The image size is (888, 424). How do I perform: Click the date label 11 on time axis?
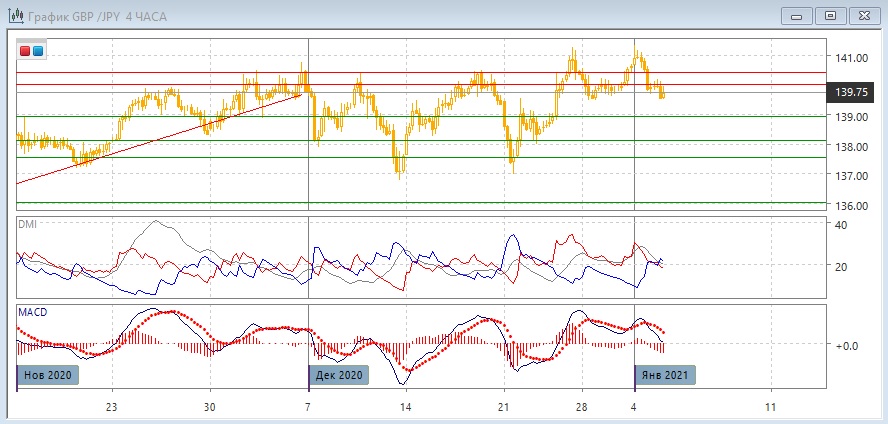[770, 408]
